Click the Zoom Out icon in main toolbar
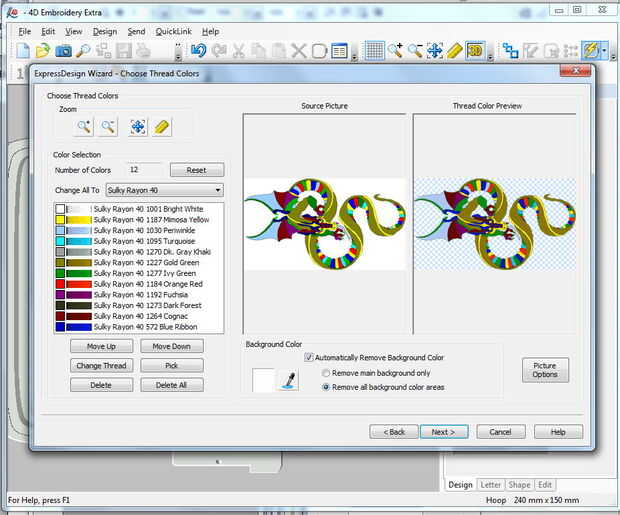Screen dimensions: 620x515 [415, 51]
